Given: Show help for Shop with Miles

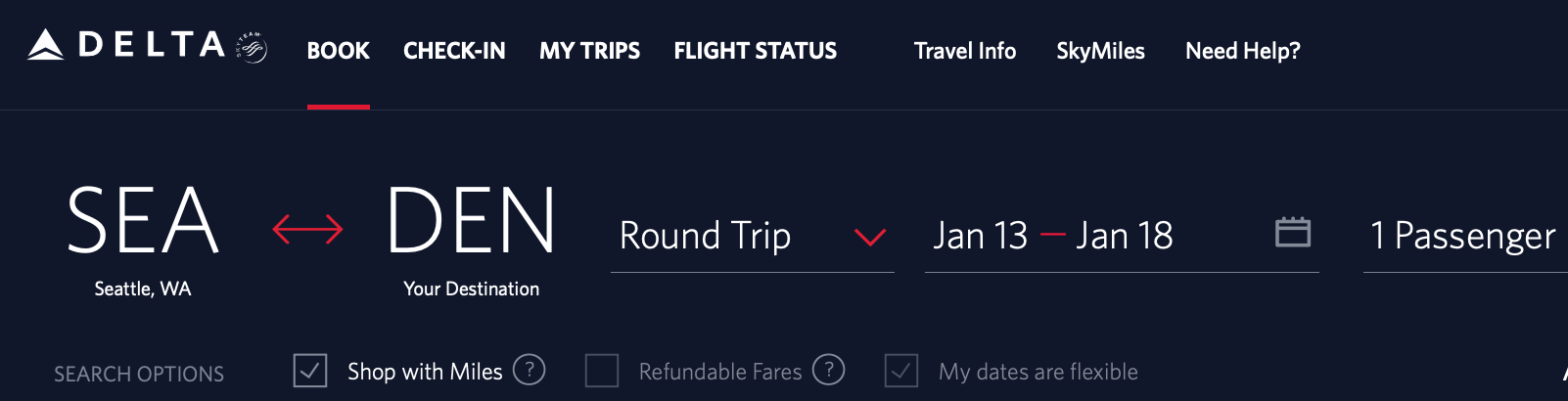Looking at the screenshot, I should tap(530, 370).
